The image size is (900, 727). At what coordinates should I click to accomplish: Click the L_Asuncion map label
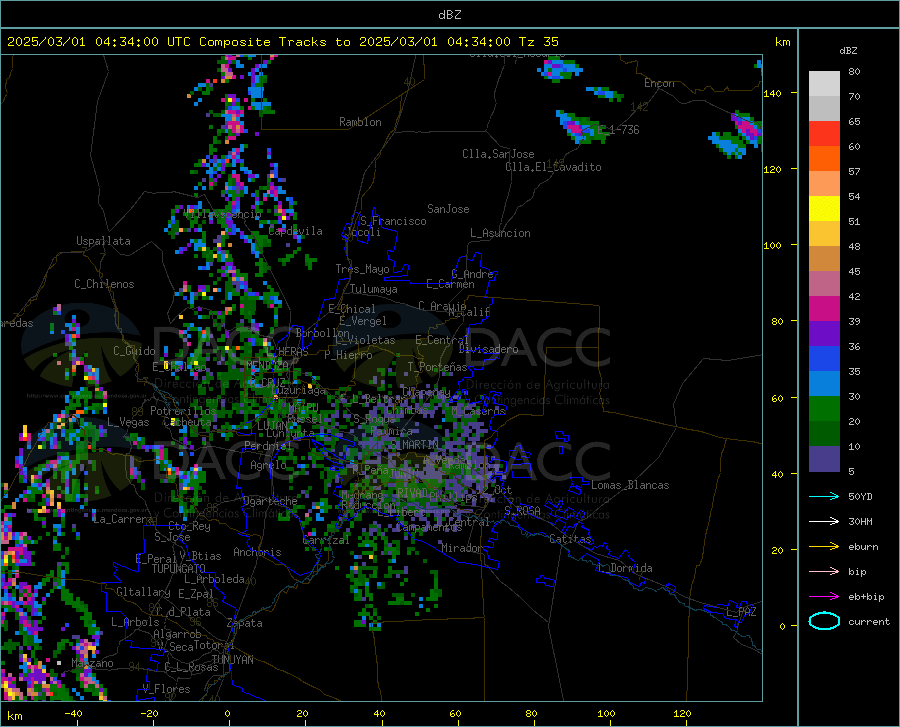click(500, 233)
